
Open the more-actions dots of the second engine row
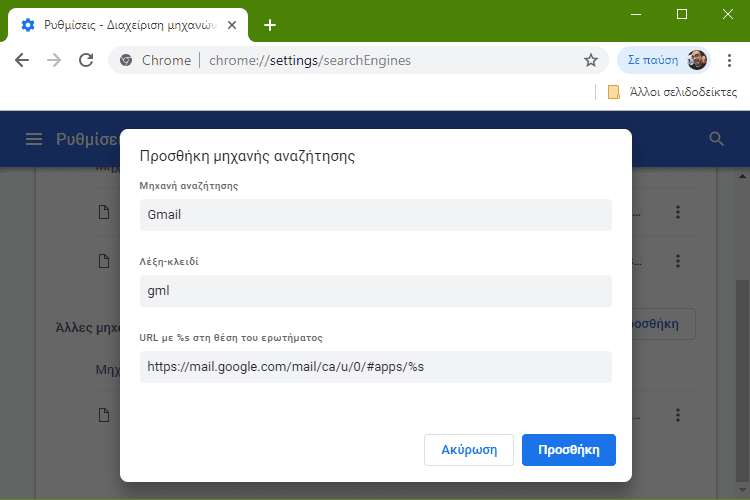pyautogui.click(x=678, y=261)
